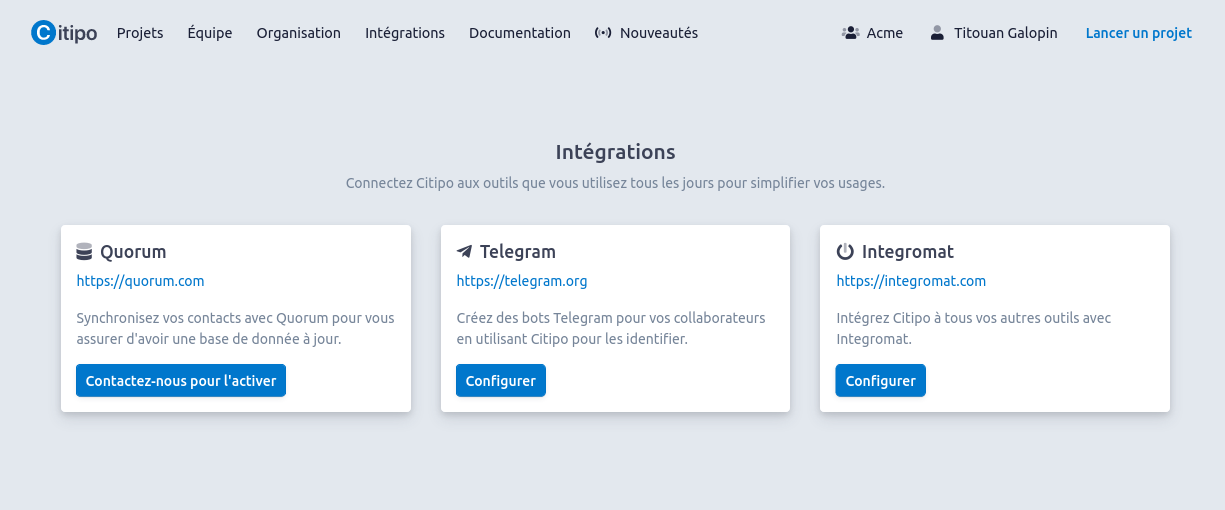Go to the Équipe page
This screenshot has height=510, width=1225.
(210, 33)
